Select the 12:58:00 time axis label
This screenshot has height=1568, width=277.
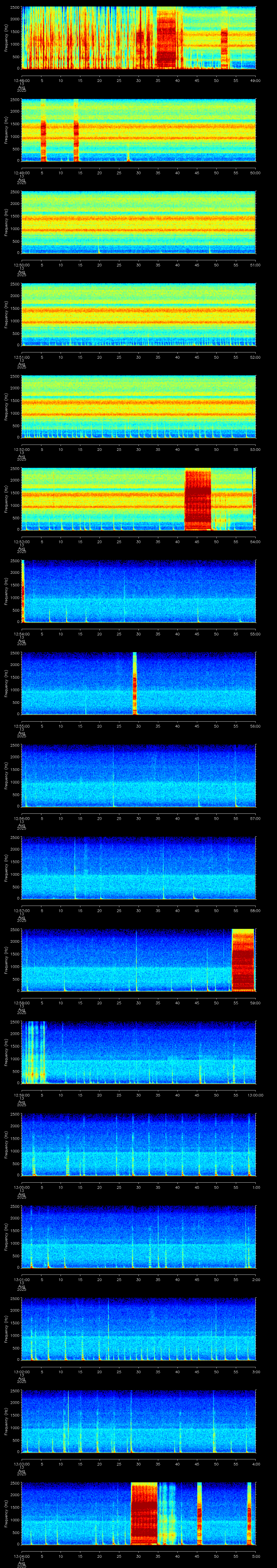22,1003
